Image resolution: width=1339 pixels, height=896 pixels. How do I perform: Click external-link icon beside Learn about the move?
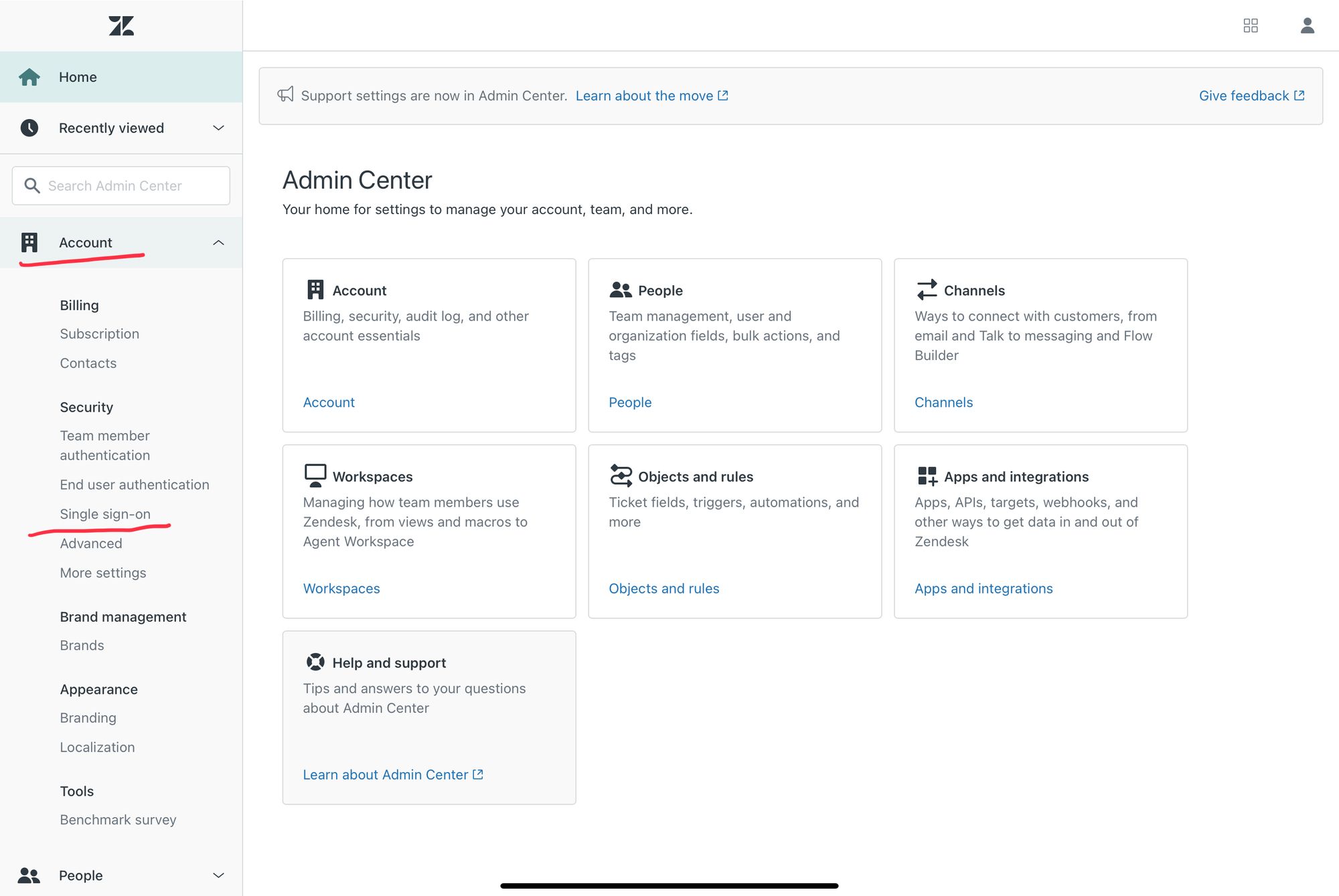click(723, 96)
